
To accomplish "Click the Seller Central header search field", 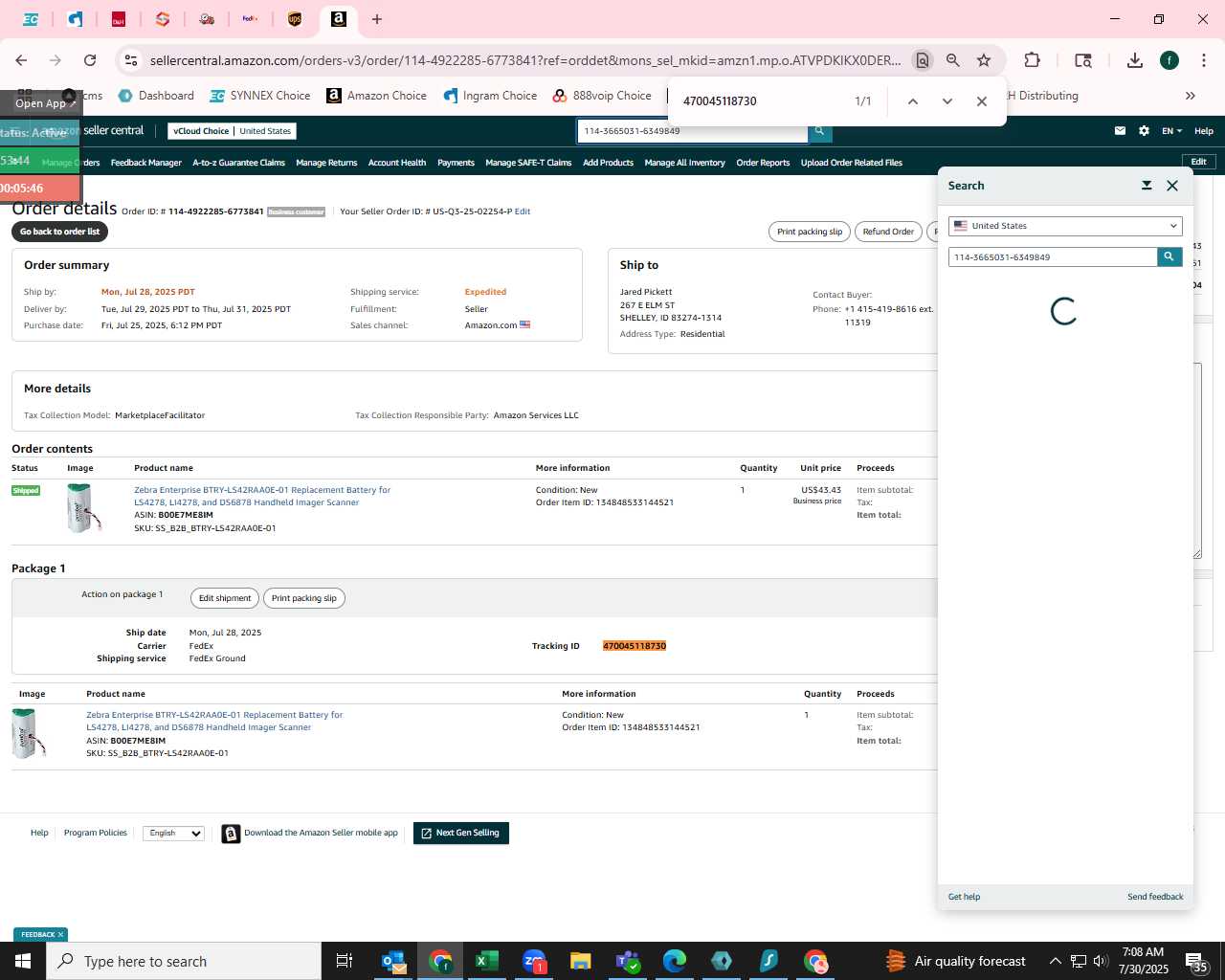I will tap(693, 131).
